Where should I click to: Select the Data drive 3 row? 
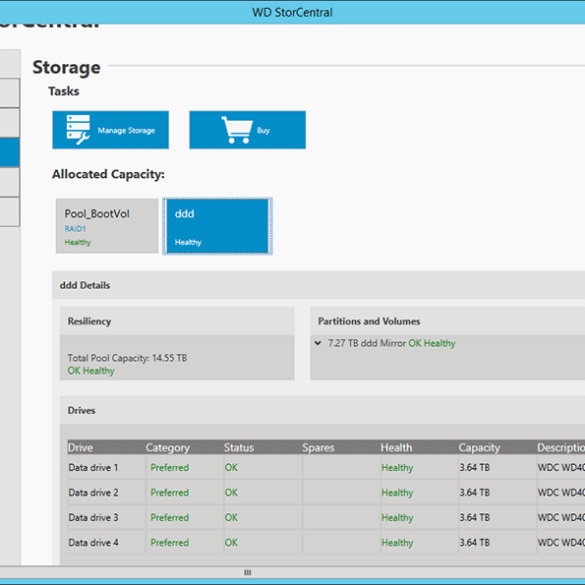326,517
